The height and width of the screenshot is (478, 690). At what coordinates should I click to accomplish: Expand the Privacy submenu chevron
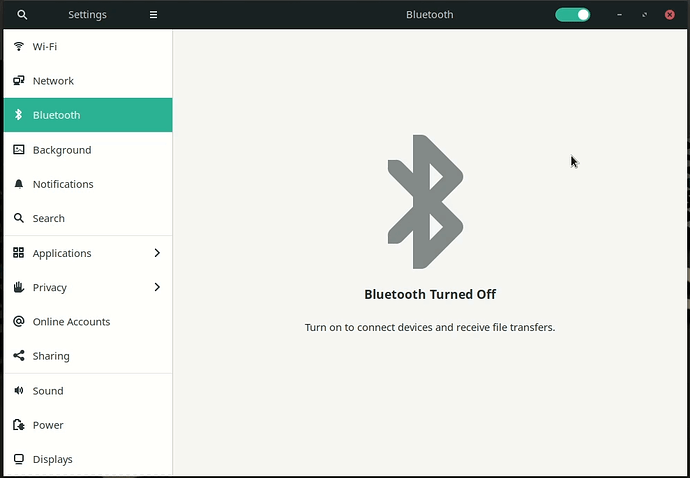pos(157,287)
